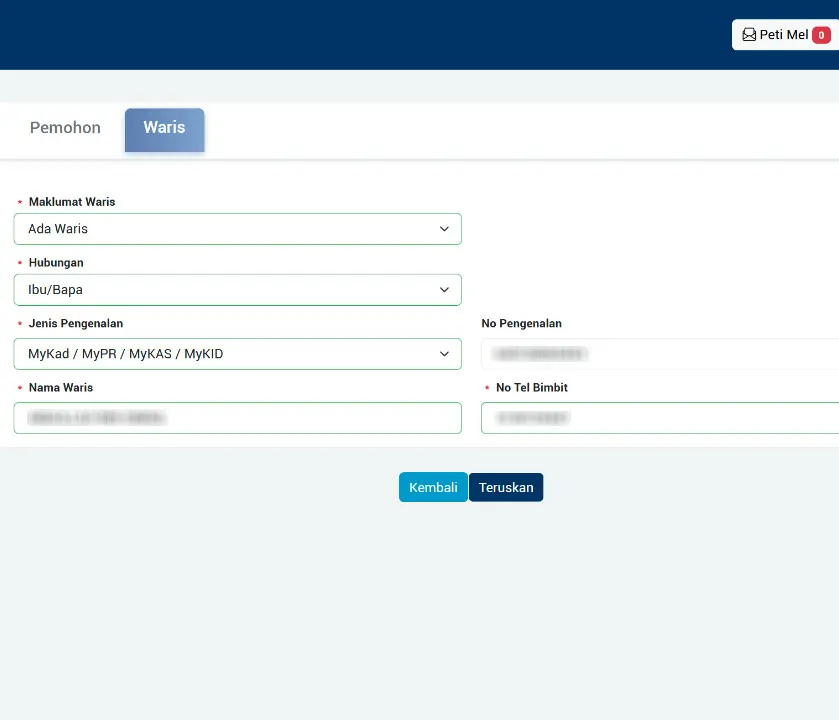This screenshot has width=839, height=720.
Task: Click the red unread count badge
Action: click(821, 35)
